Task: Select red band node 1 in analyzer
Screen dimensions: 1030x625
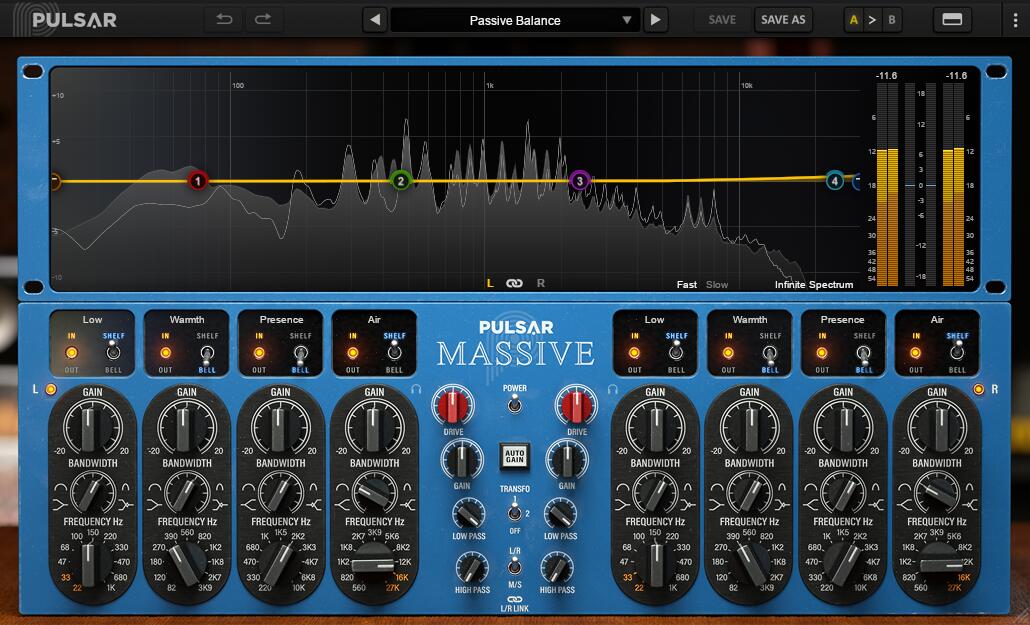Action: (198, 181)
